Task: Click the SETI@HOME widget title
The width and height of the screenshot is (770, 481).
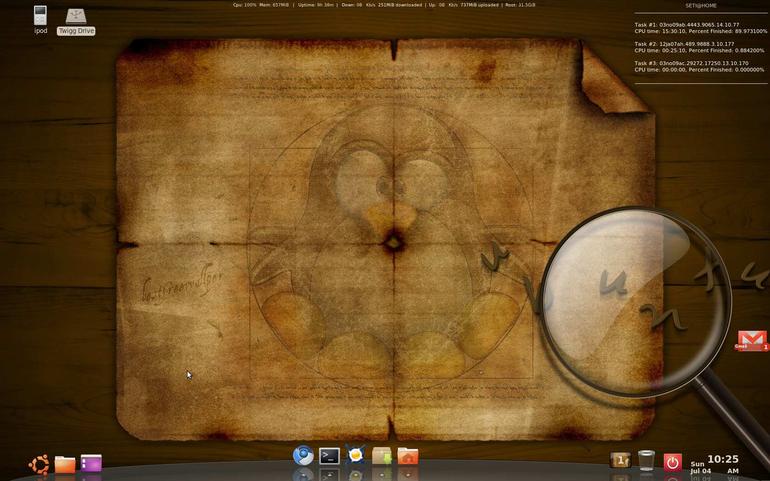Action: 701,5
